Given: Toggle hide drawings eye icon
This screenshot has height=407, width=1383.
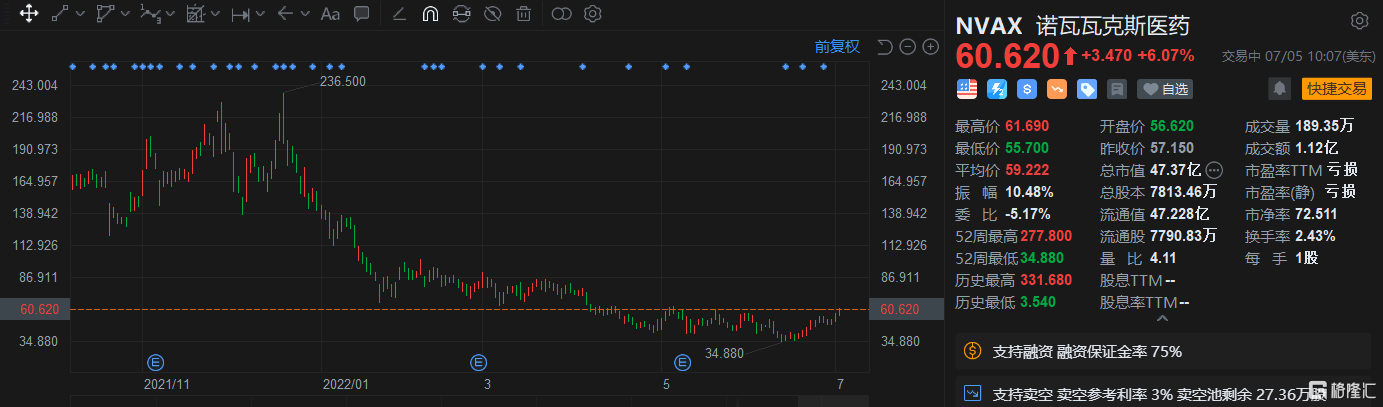Looking at the screenshot, I should pyautogui.click(x=491, y=14).
